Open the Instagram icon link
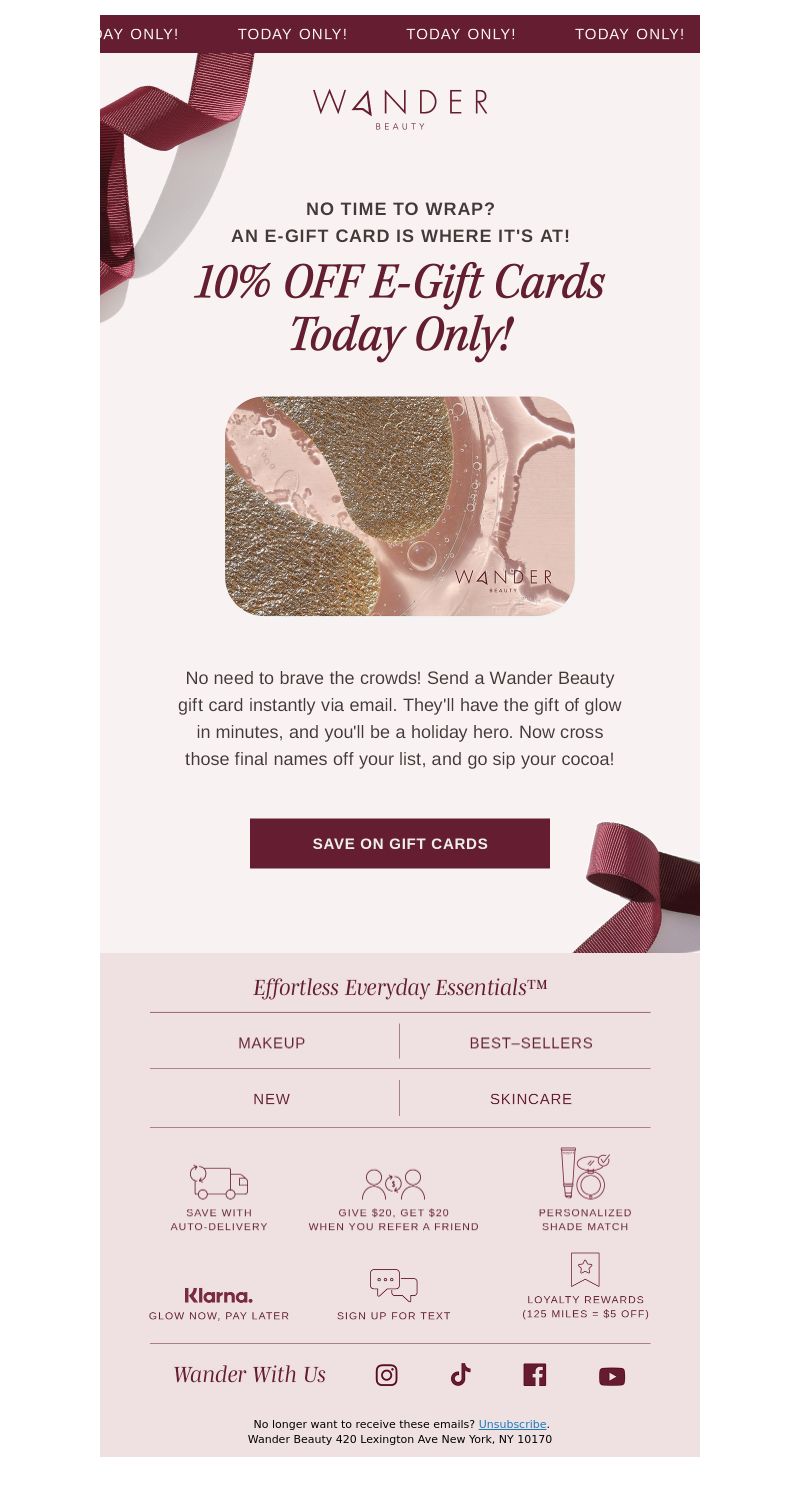Viewport: 800px width, 1496px height. tap(387, 1375)
